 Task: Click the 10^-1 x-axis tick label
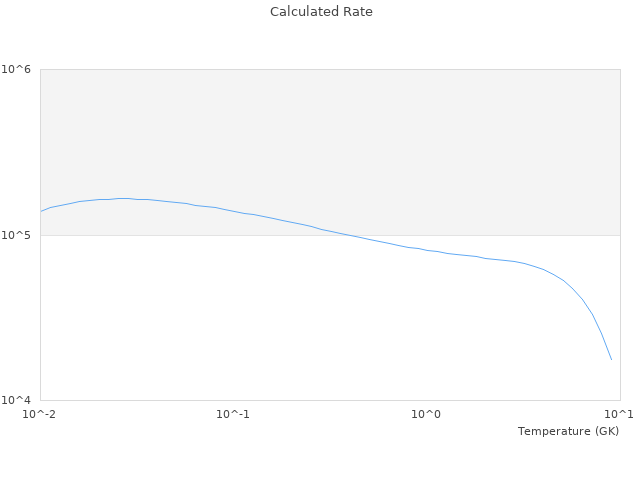[x=233, y=415]
